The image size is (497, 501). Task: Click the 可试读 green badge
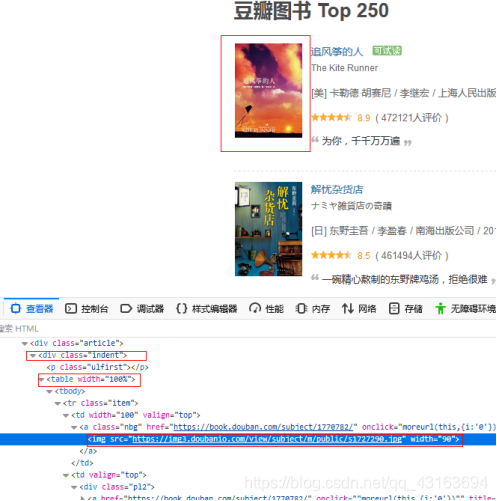pyautogui.click(x=387, y=51)
